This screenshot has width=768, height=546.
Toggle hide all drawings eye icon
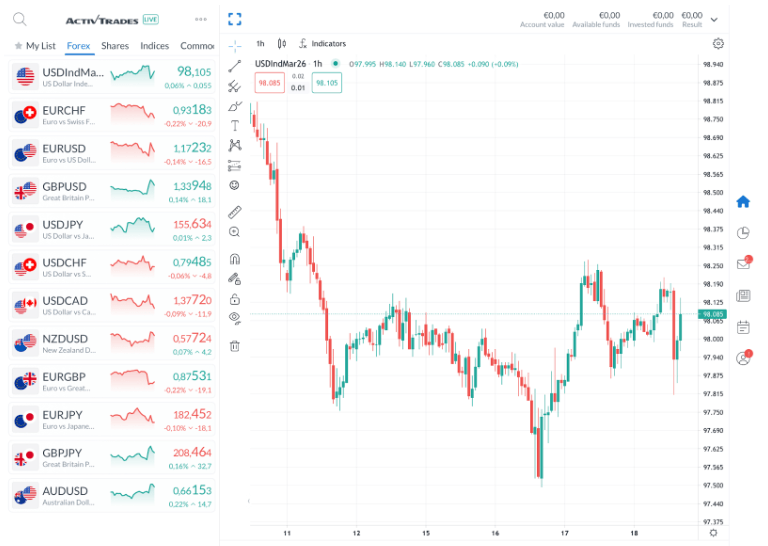(x=235, y=318)
